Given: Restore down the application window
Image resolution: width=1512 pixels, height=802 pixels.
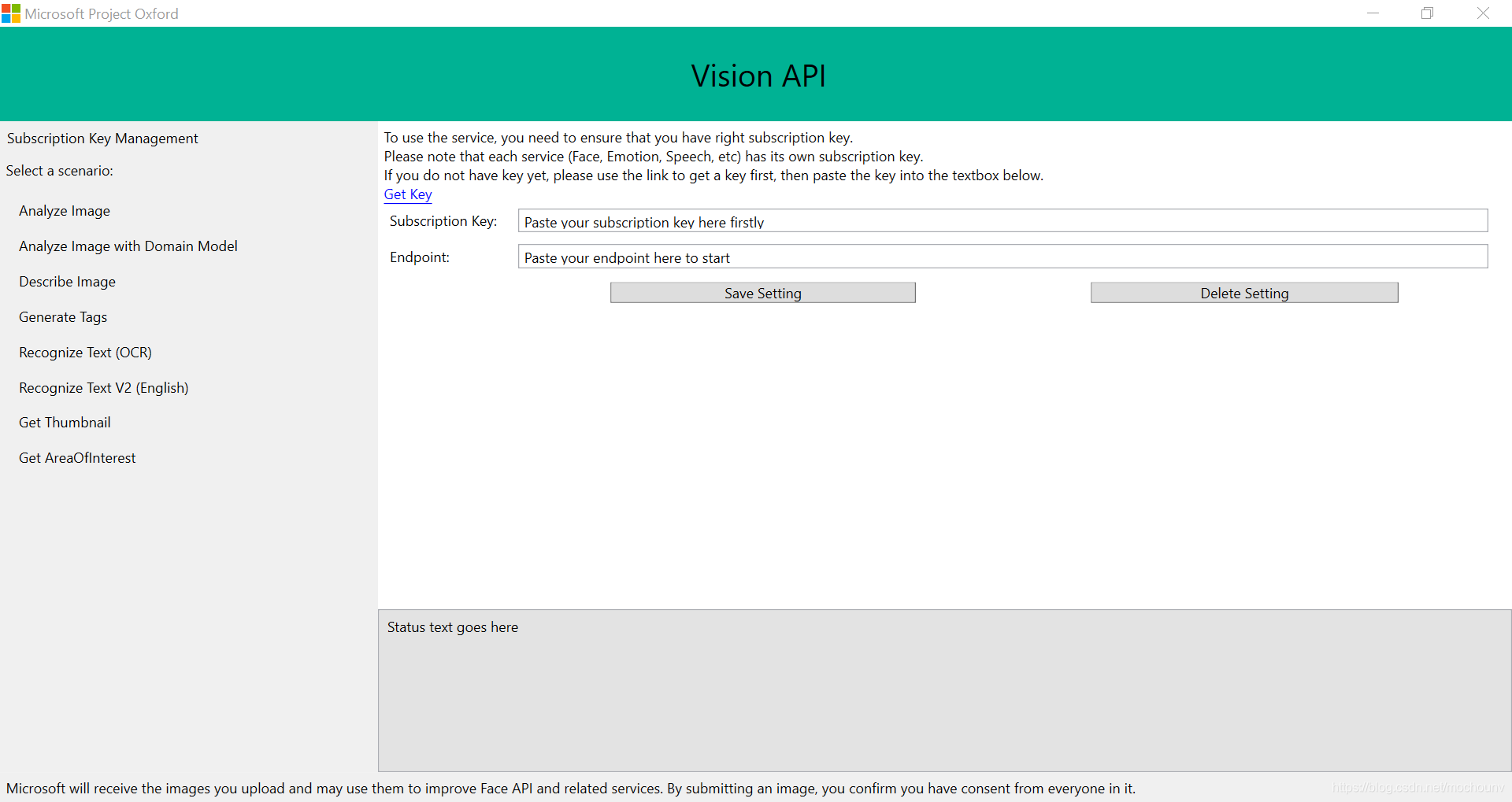Looking at the screenshot, I should click(1427, 13).
